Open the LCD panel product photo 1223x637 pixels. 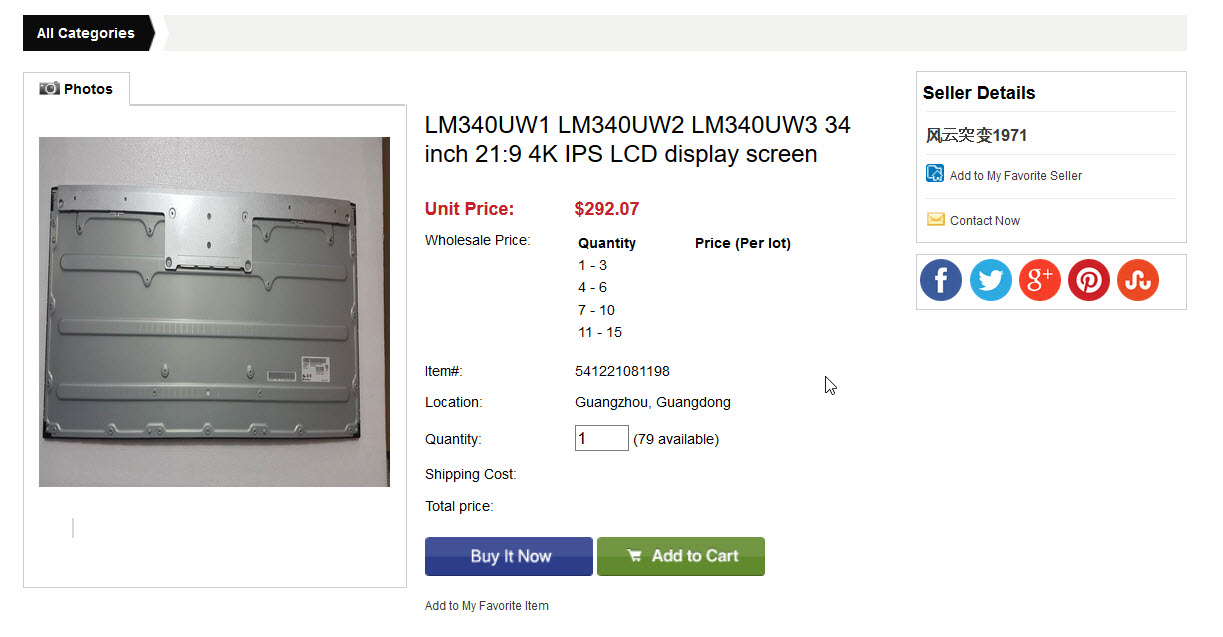pyautogui.click(x=214, y=312)
